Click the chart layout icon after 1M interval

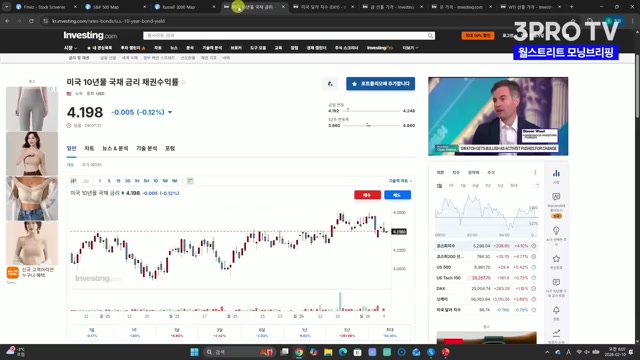(190, 181)
